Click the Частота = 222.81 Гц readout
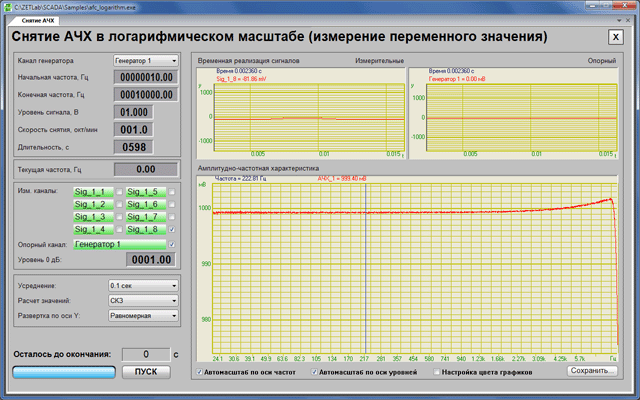The width and height of the screenshot is (640, 400). point(240,179)
